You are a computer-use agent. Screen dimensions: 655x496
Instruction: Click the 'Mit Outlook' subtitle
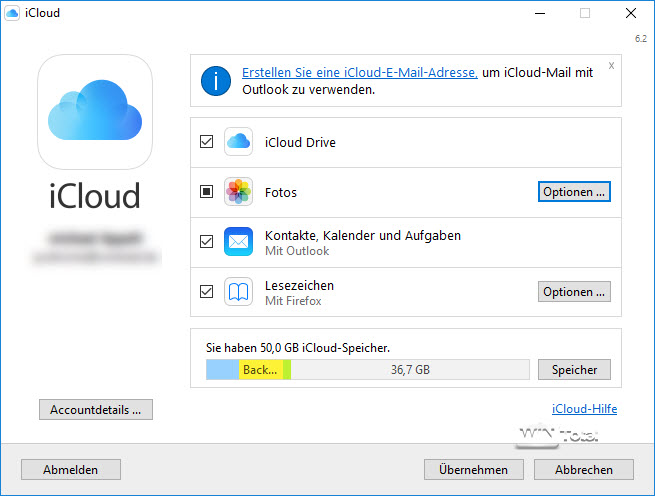pos(297,251)
